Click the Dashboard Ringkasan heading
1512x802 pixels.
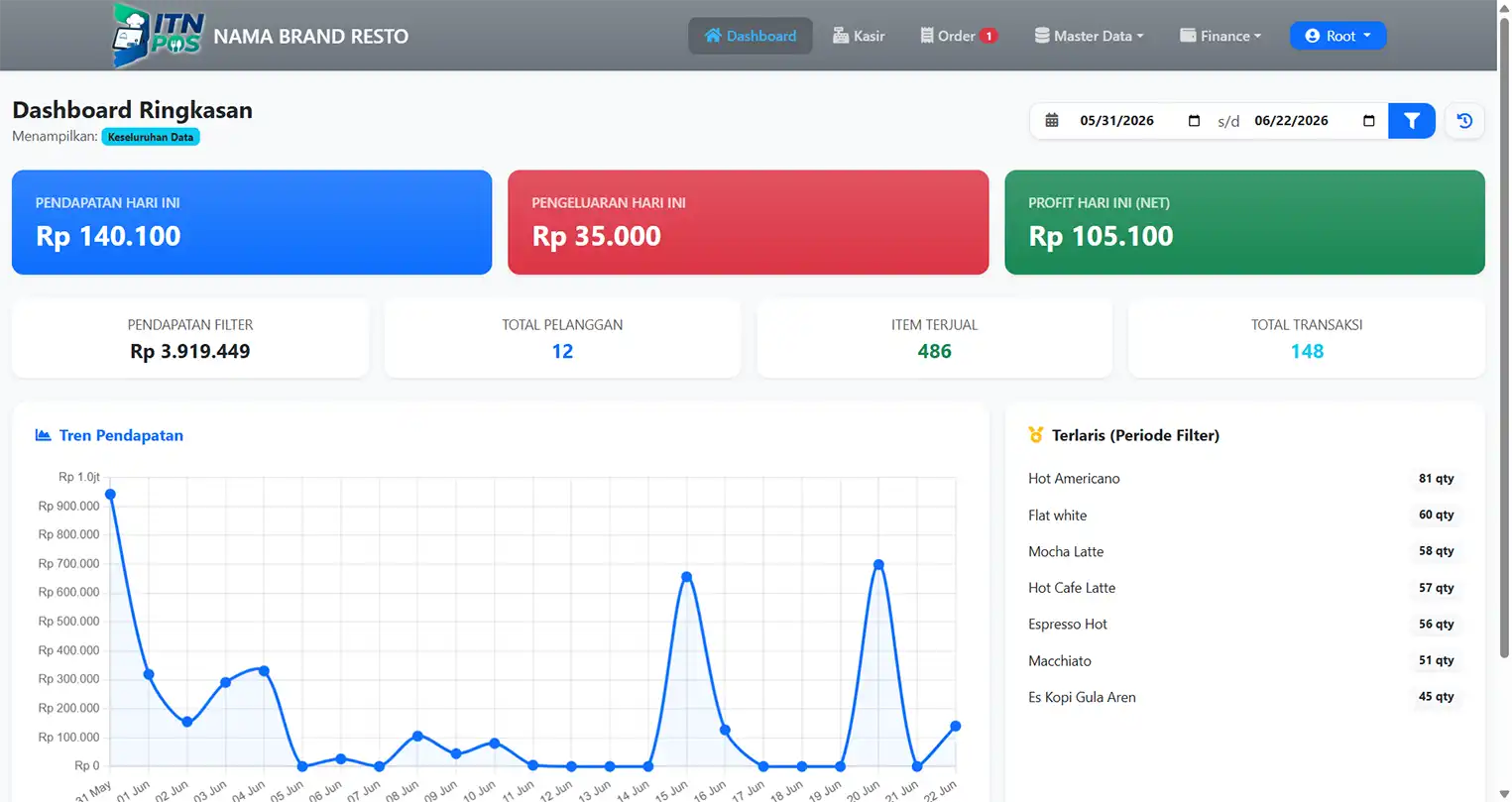(133, 110)
